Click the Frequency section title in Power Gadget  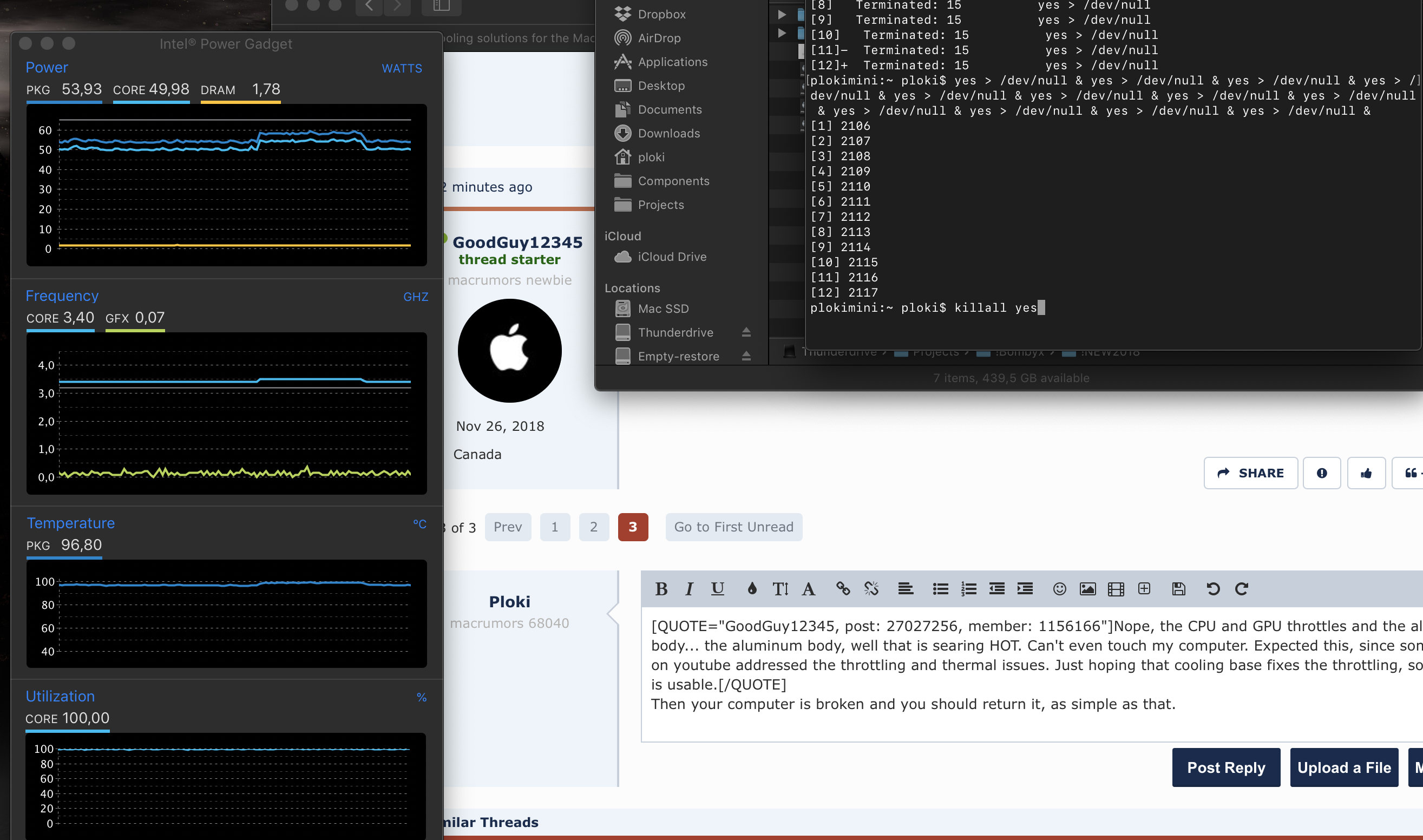pyautogui.click(x=62, y=296)
